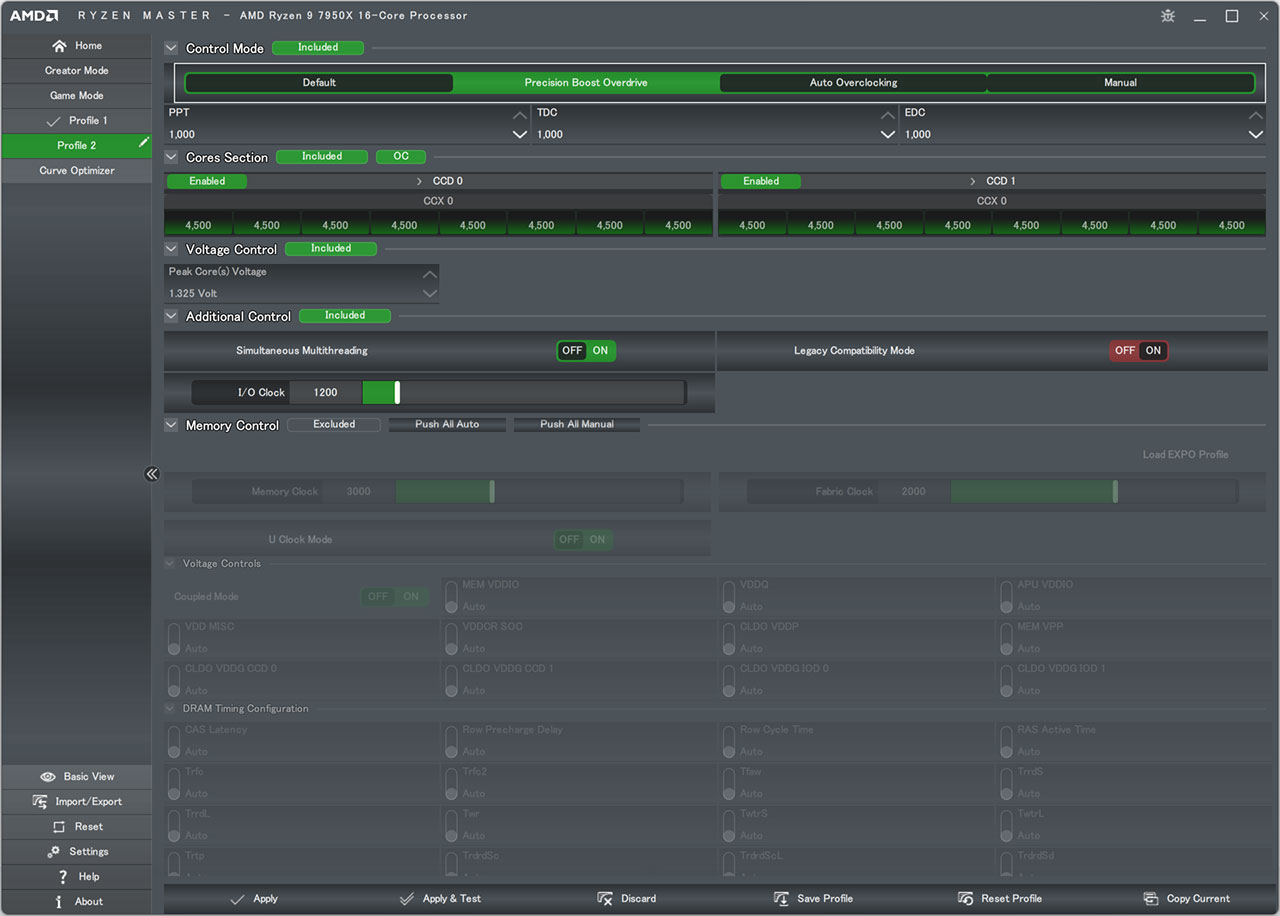Open Import/Export from the sidebar

tap(40, 802)
